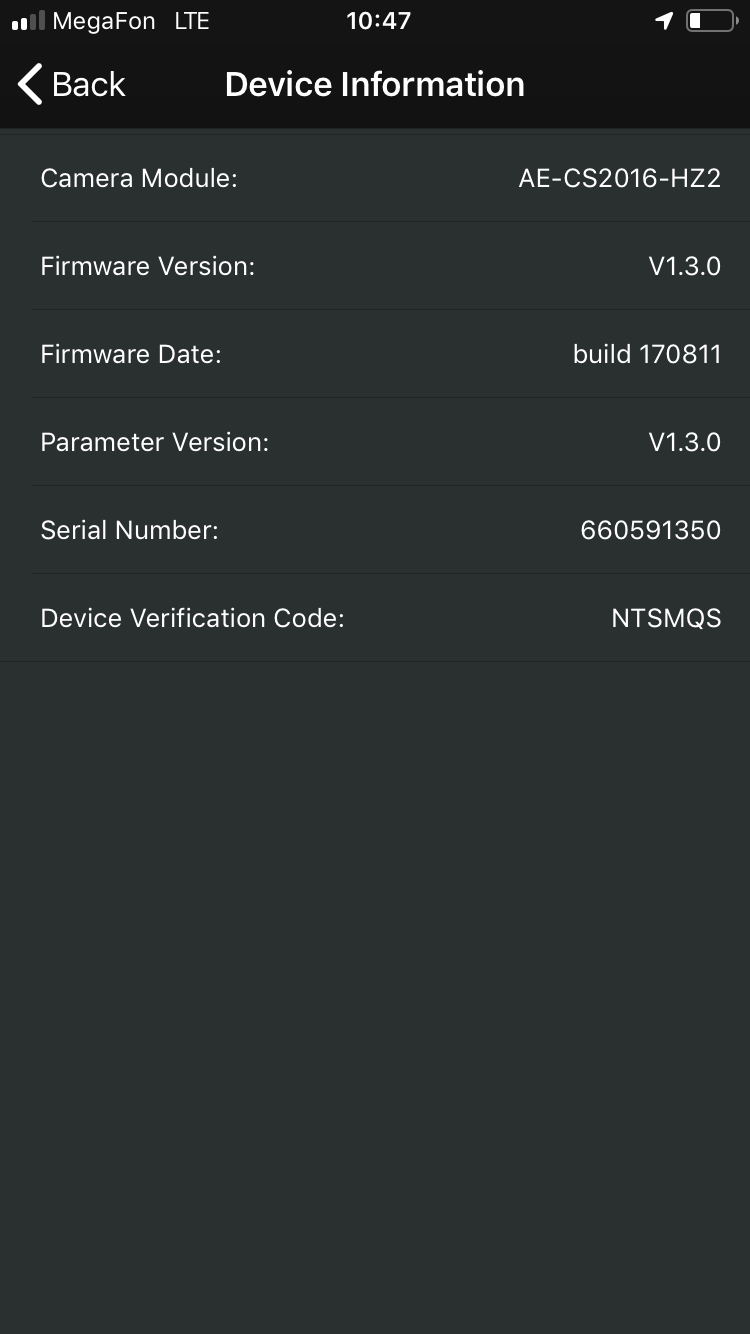Viewport: 750px width, 1334px height.
Task: Tap the LTE network indicator
Action: point(191,21)
